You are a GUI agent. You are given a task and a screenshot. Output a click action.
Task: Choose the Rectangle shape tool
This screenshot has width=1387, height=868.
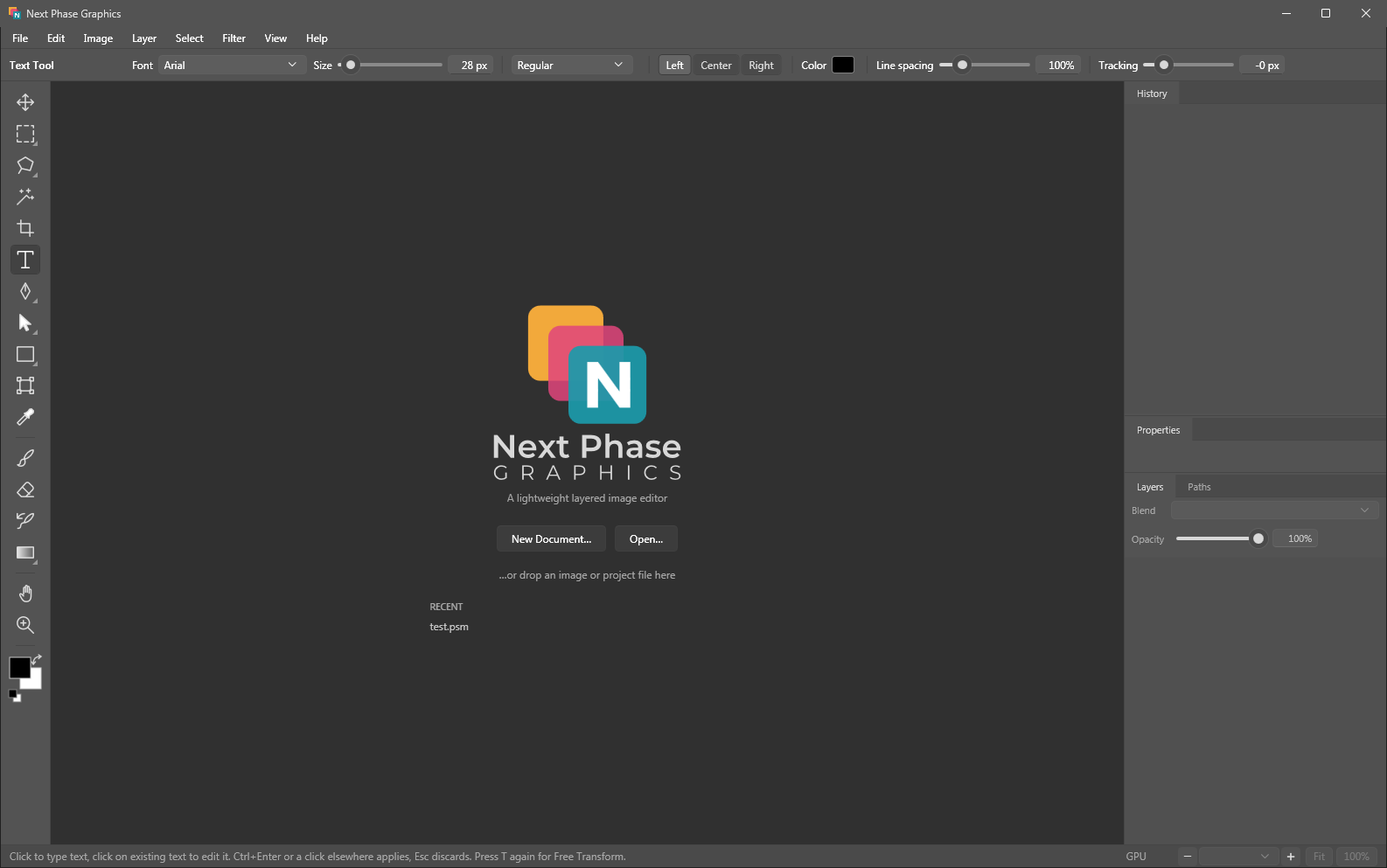[25, 354]
